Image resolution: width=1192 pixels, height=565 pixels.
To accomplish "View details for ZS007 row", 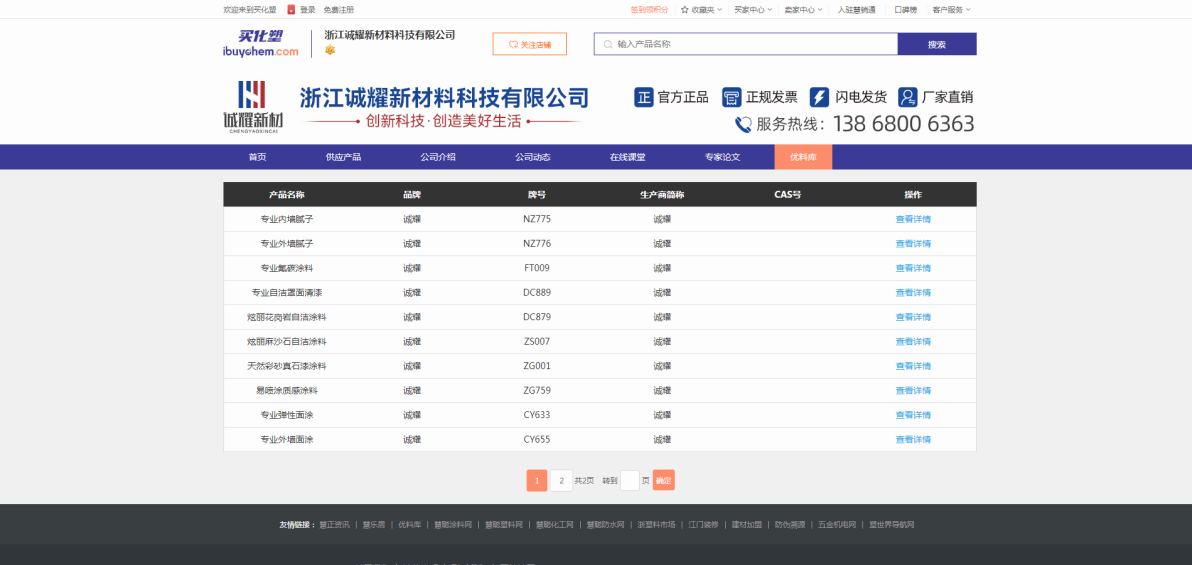I will [x=913, y=341].
